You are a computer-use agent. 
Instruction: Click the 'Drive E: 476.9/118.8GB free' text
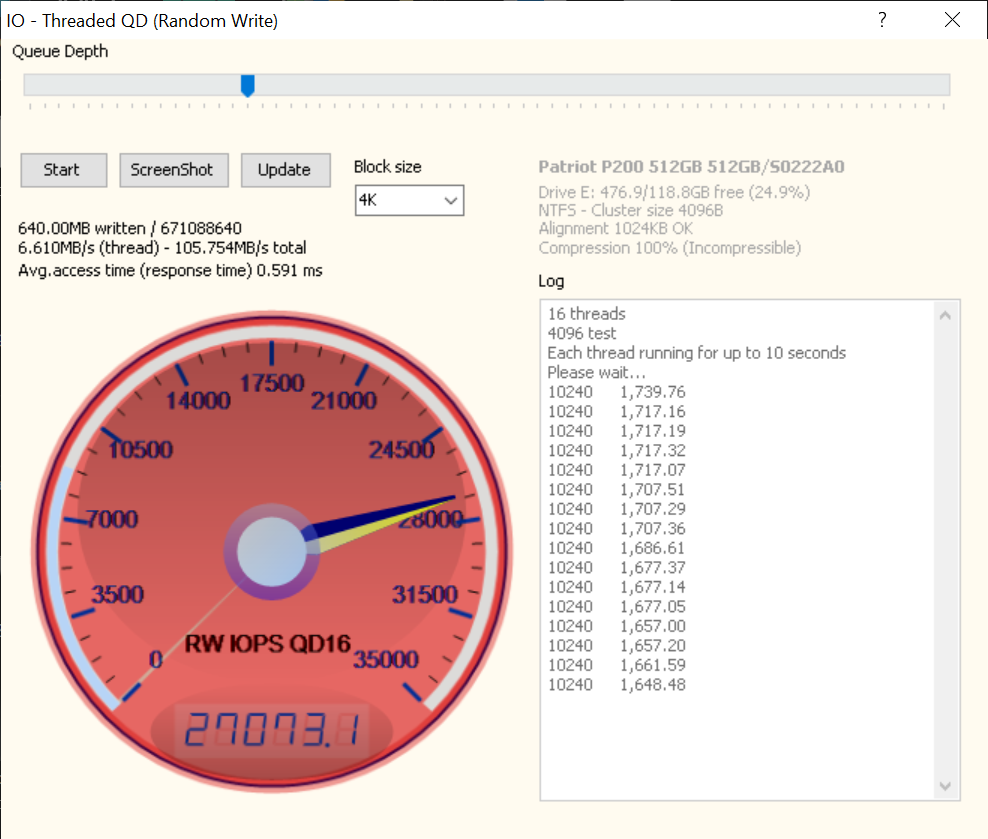click(x=674, y=192)
